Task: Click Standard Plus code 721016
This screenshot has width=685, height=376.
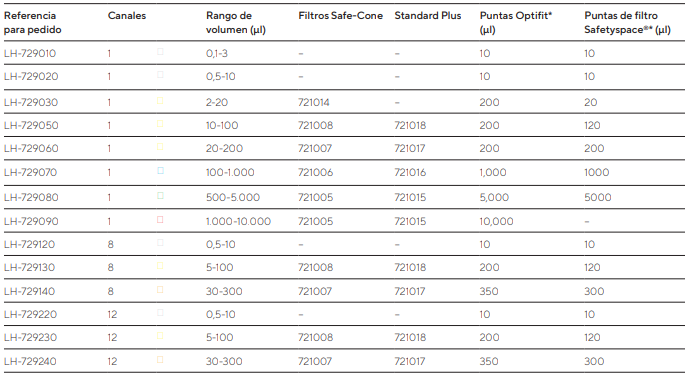Action: tap(410, 172)
